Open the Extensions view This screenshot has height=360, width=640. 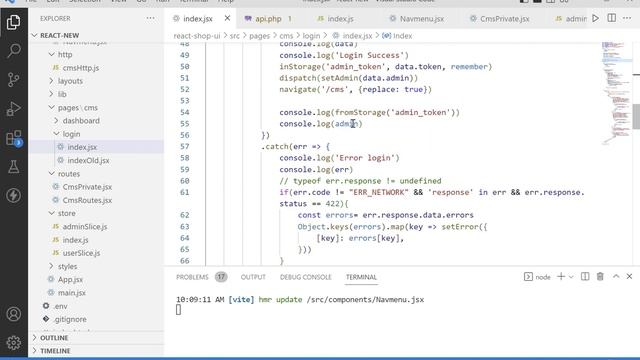[13, 138]
